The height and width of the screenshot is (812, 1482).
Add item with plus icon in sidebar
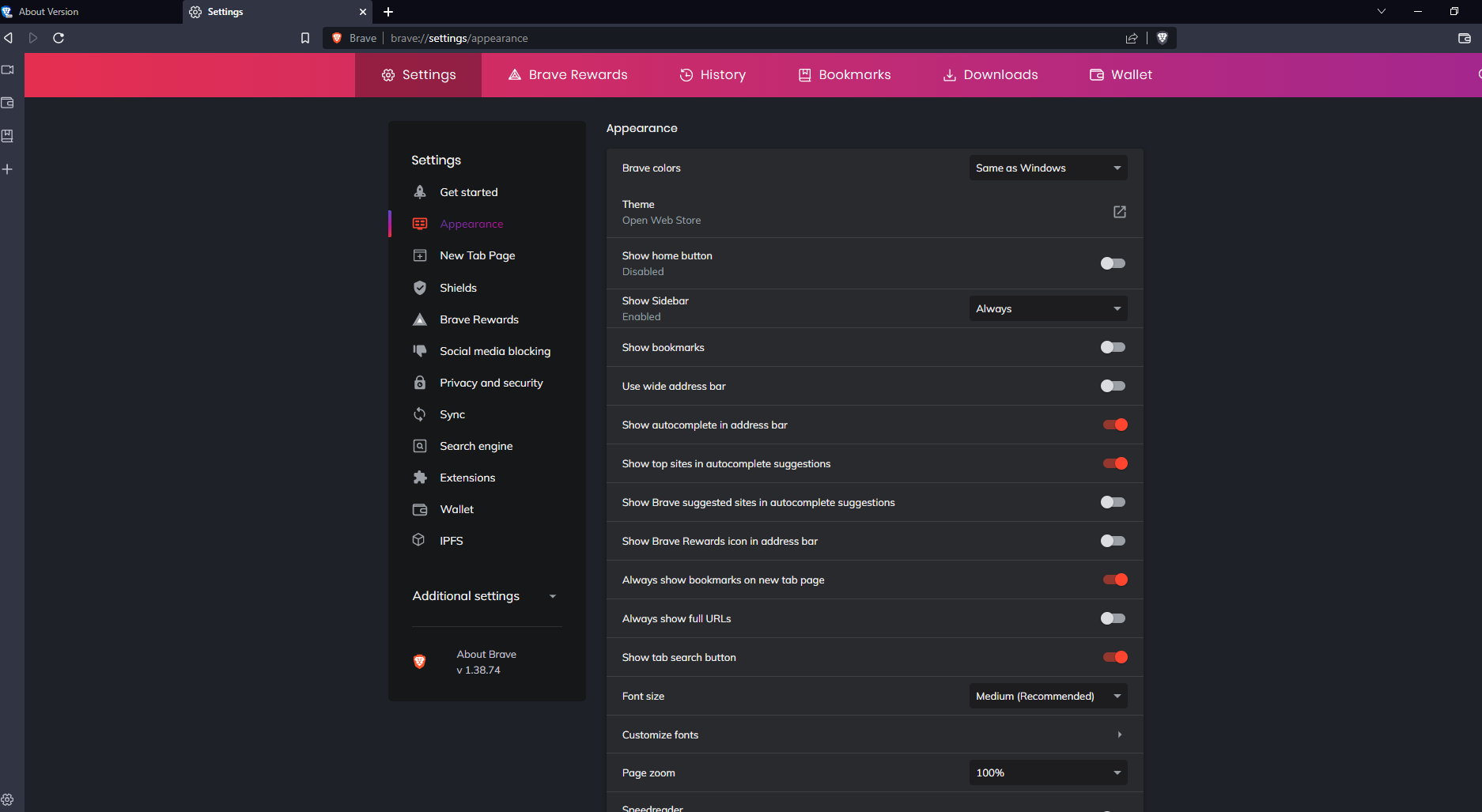[x=8, y=169]
